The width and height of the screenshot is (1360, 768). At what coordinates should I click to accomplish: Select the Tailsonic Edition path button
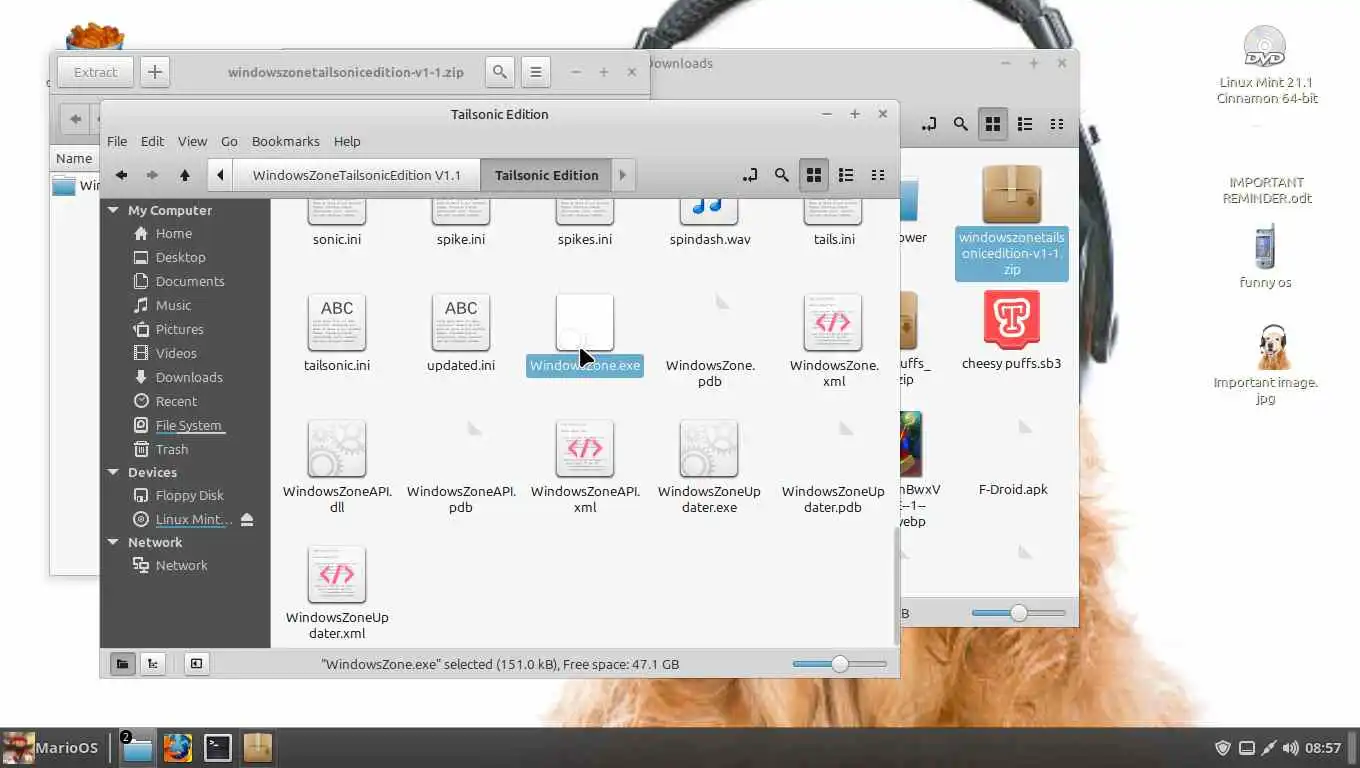pyautogui.click(x=546, y=175)
